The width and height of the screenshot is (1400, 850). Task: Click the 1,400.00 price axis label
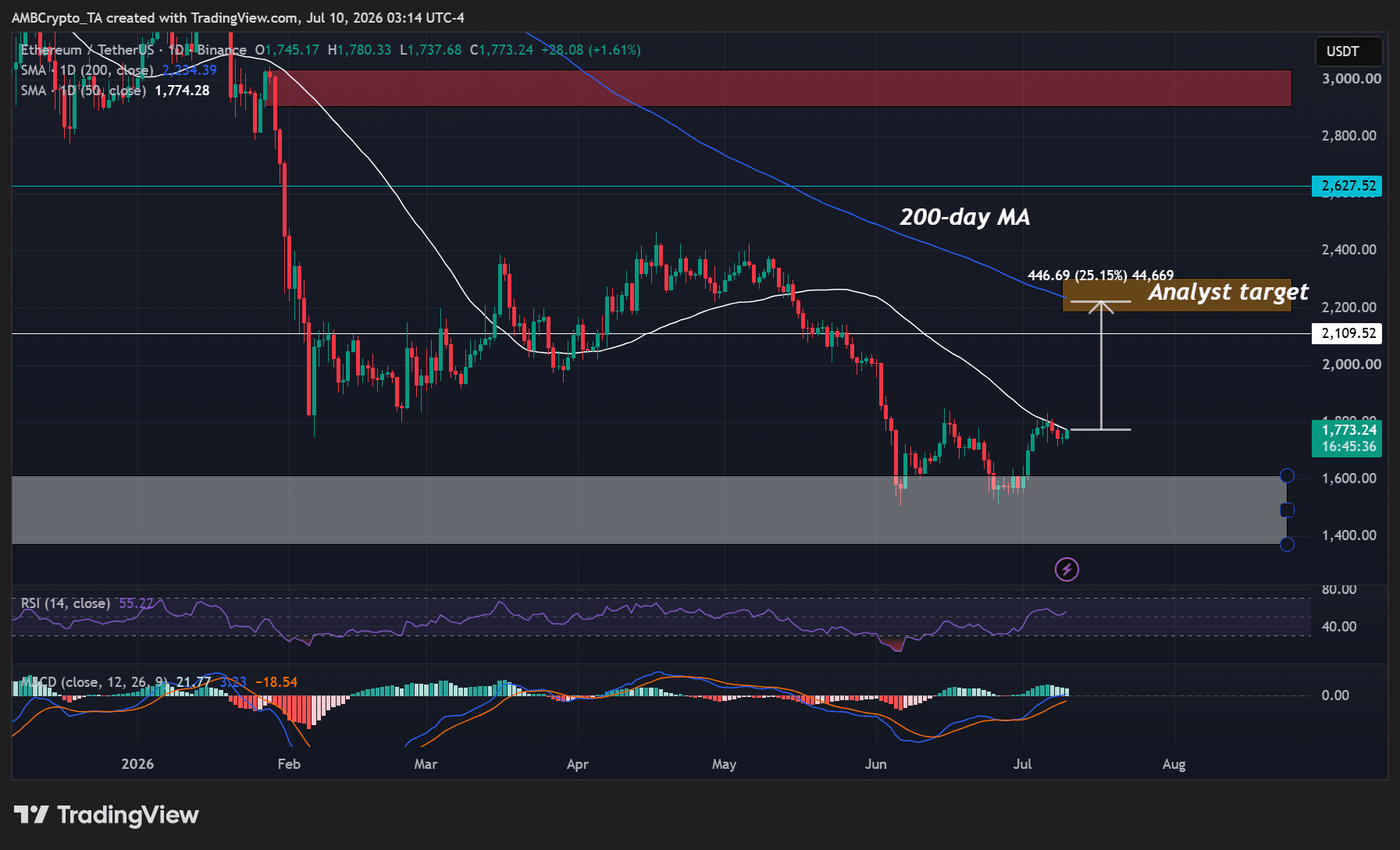1348,535
